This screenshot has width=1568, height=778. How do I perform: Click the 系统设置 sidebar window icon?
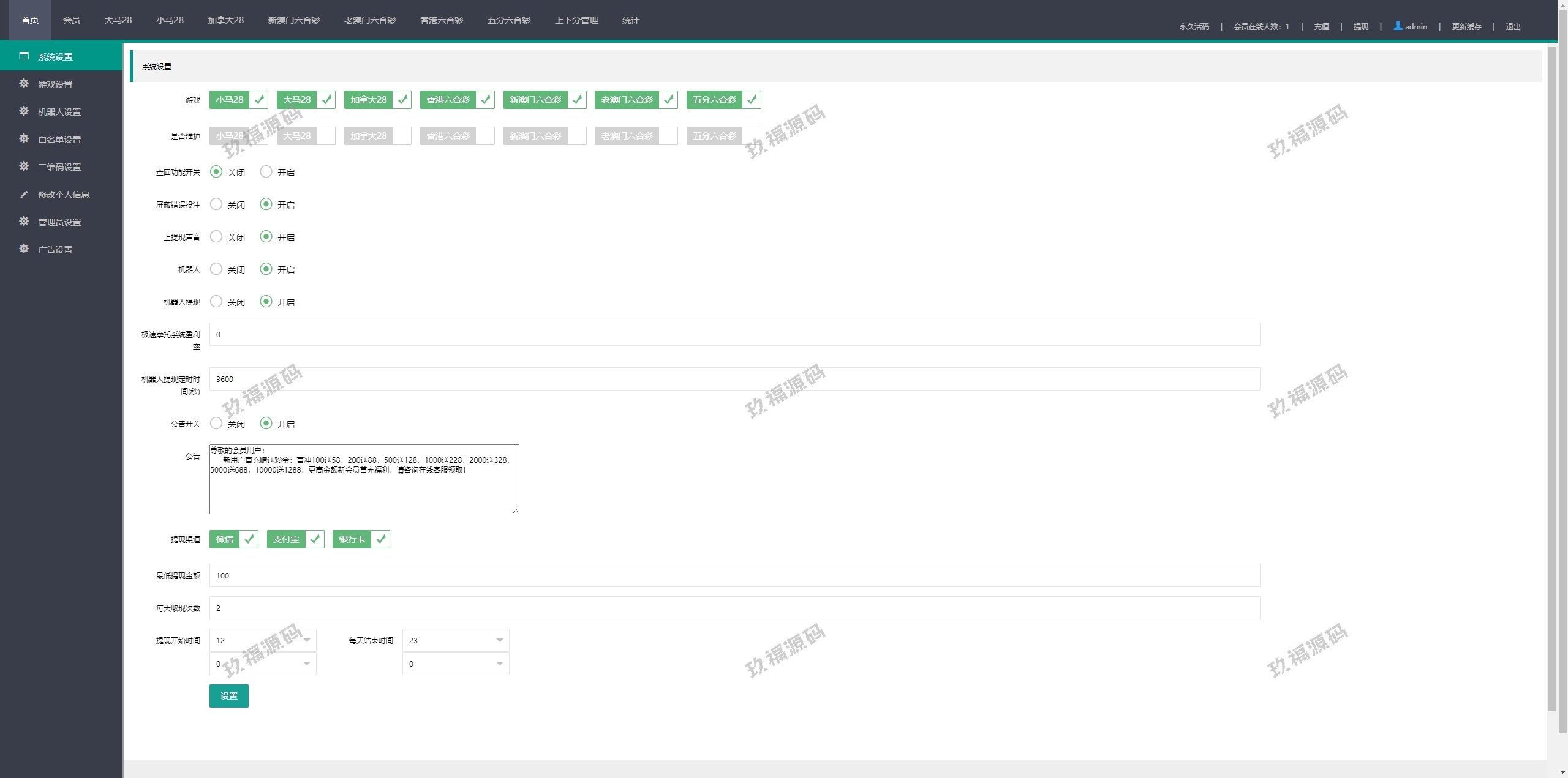pos(24,56)
